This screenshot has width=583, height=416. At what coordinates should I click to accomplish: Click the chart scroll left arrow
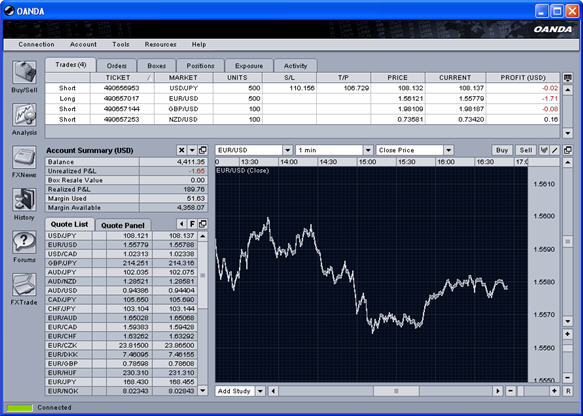(273, 391)
